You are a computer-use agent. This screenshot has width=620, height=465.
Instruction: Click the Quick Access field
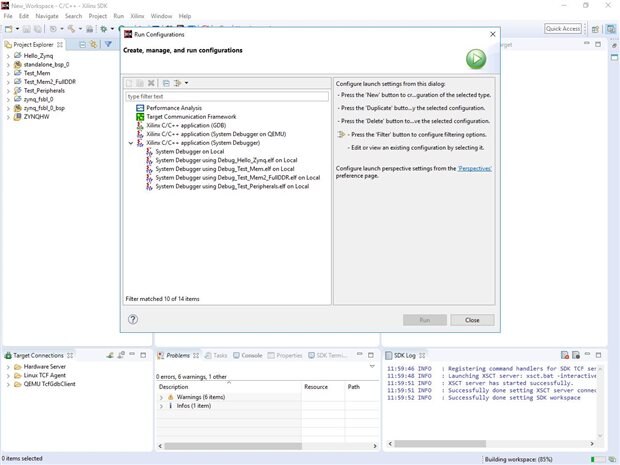tap(563, 28)
